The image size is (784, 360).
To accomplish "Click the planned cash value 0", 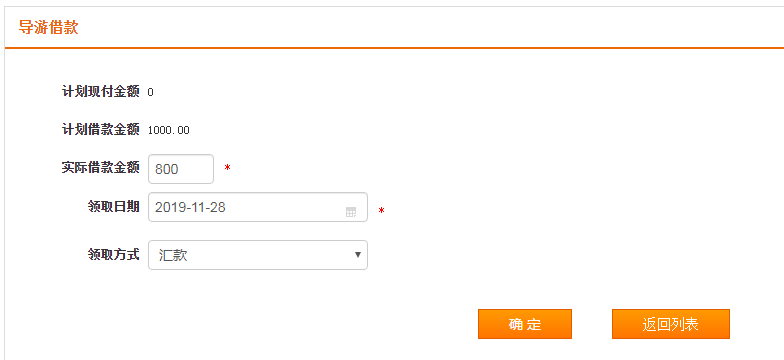I will point(150,92).
